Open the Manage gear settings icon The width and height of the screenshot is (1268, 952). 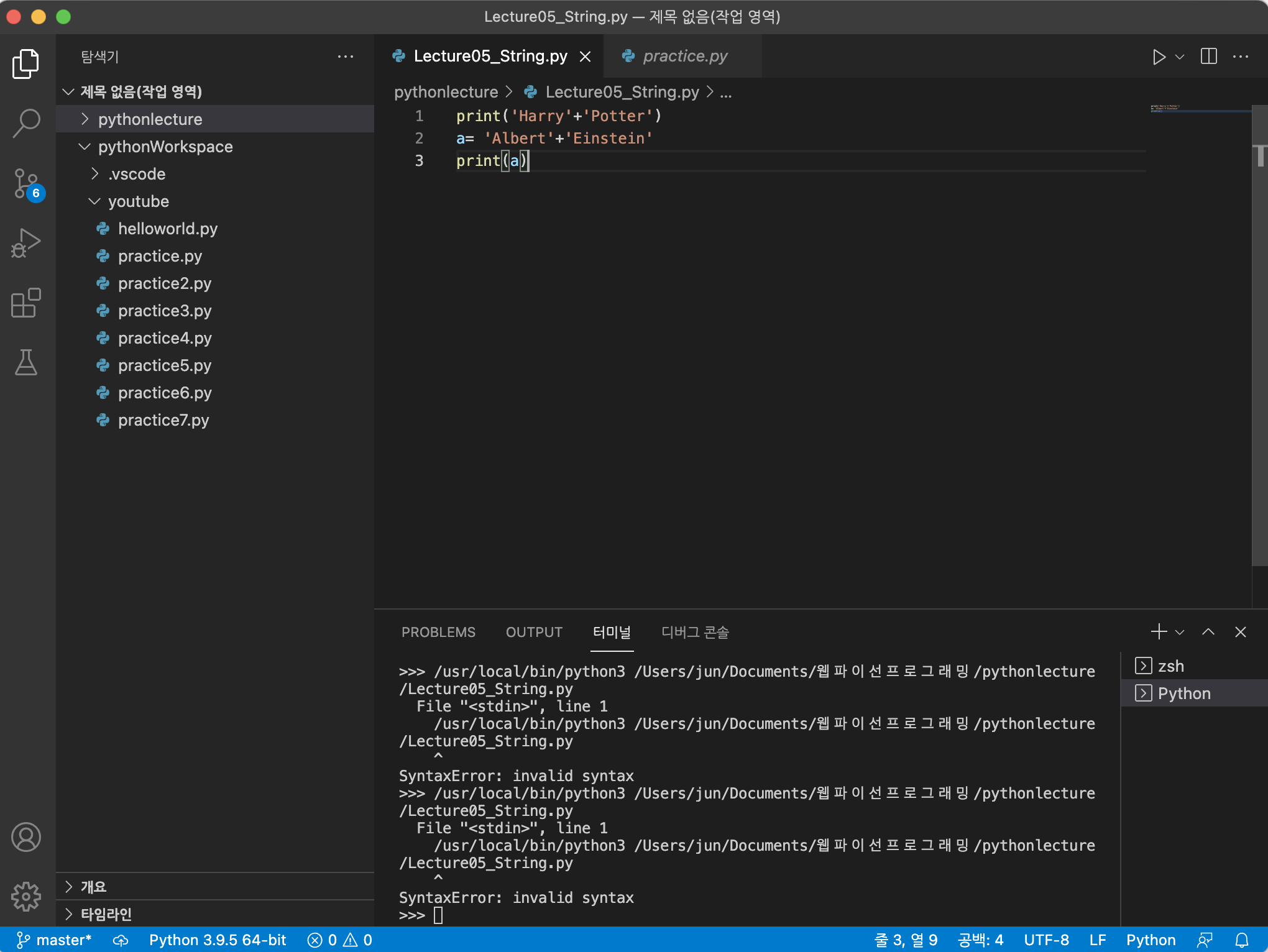(26, 897)
